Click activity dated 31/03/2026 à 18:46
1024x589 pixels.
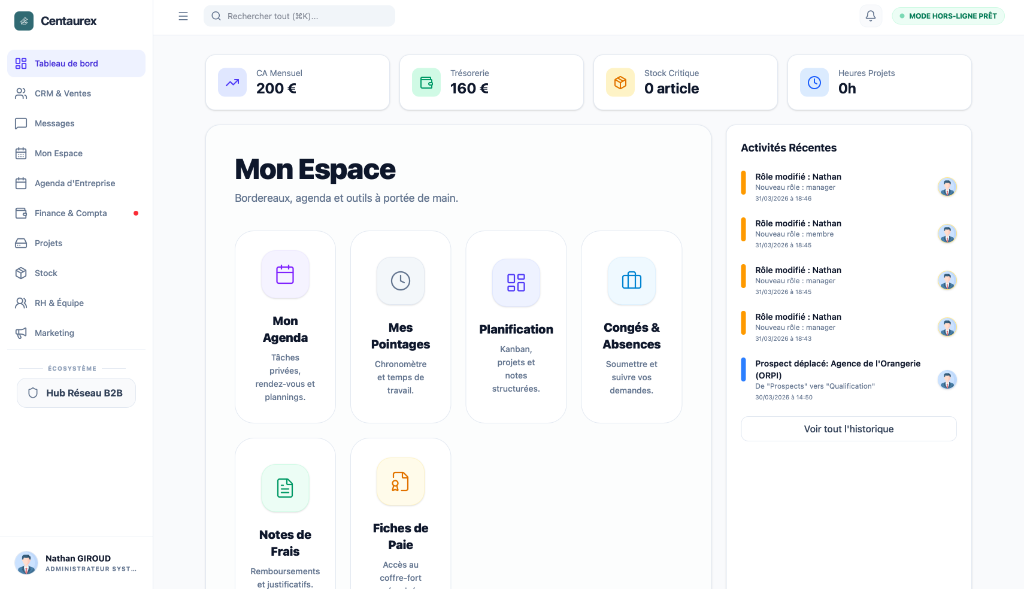849,187
